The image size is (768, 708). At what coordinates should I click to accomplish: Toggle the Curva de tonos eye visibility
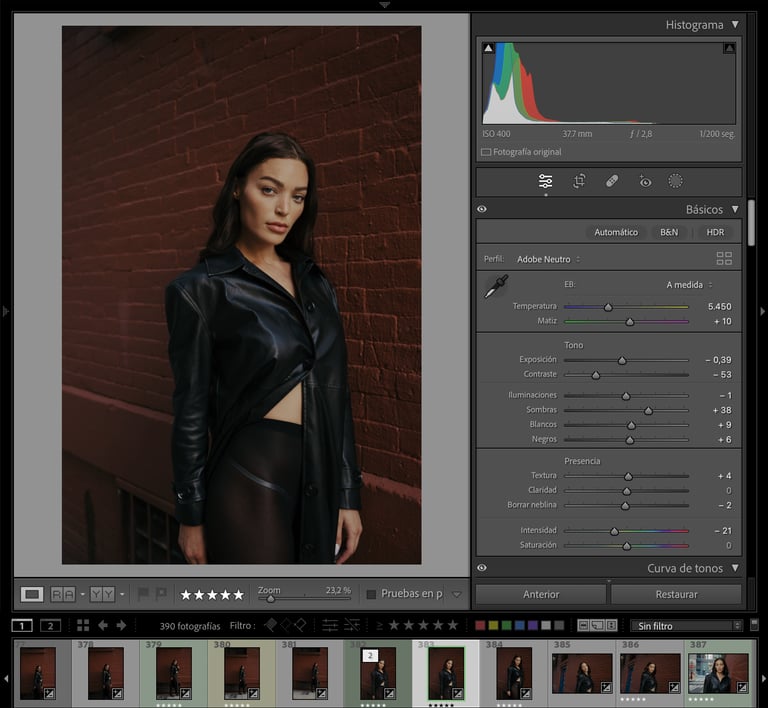(x=482, y=568)
